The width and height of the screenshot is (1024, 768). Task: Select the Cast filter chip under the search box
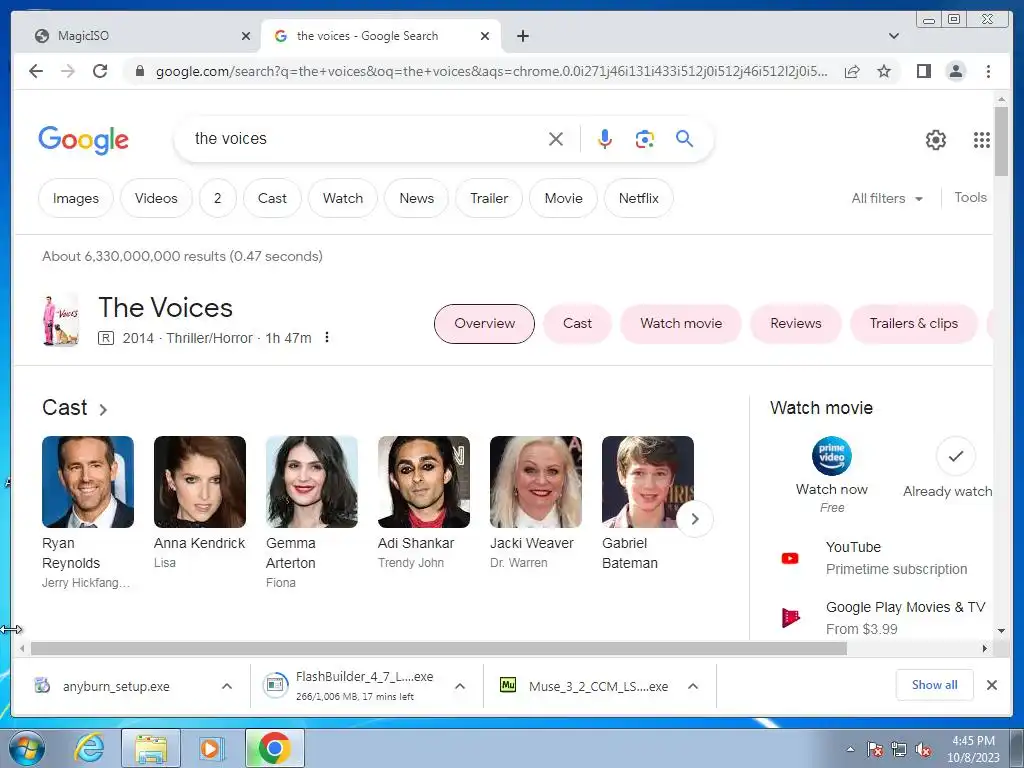click(x=272, y=199)
